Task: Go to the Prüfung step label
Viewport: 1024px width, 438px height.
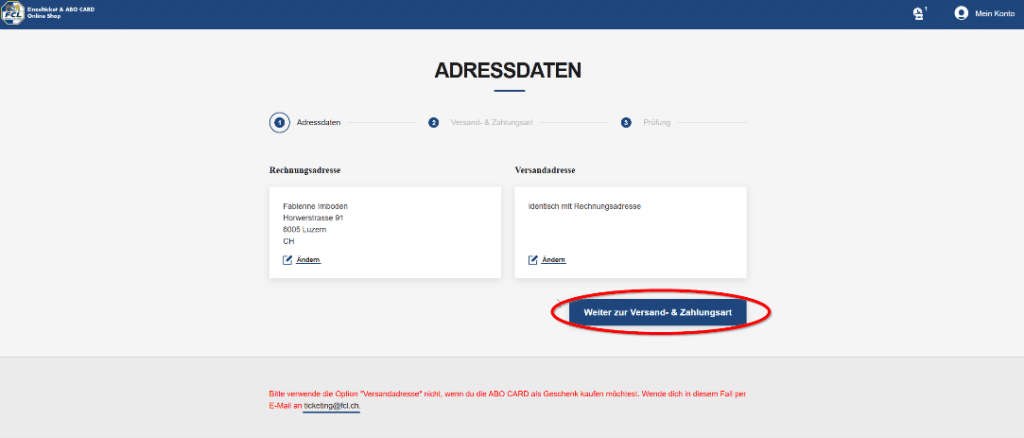Action: click(x=656, y=123)
